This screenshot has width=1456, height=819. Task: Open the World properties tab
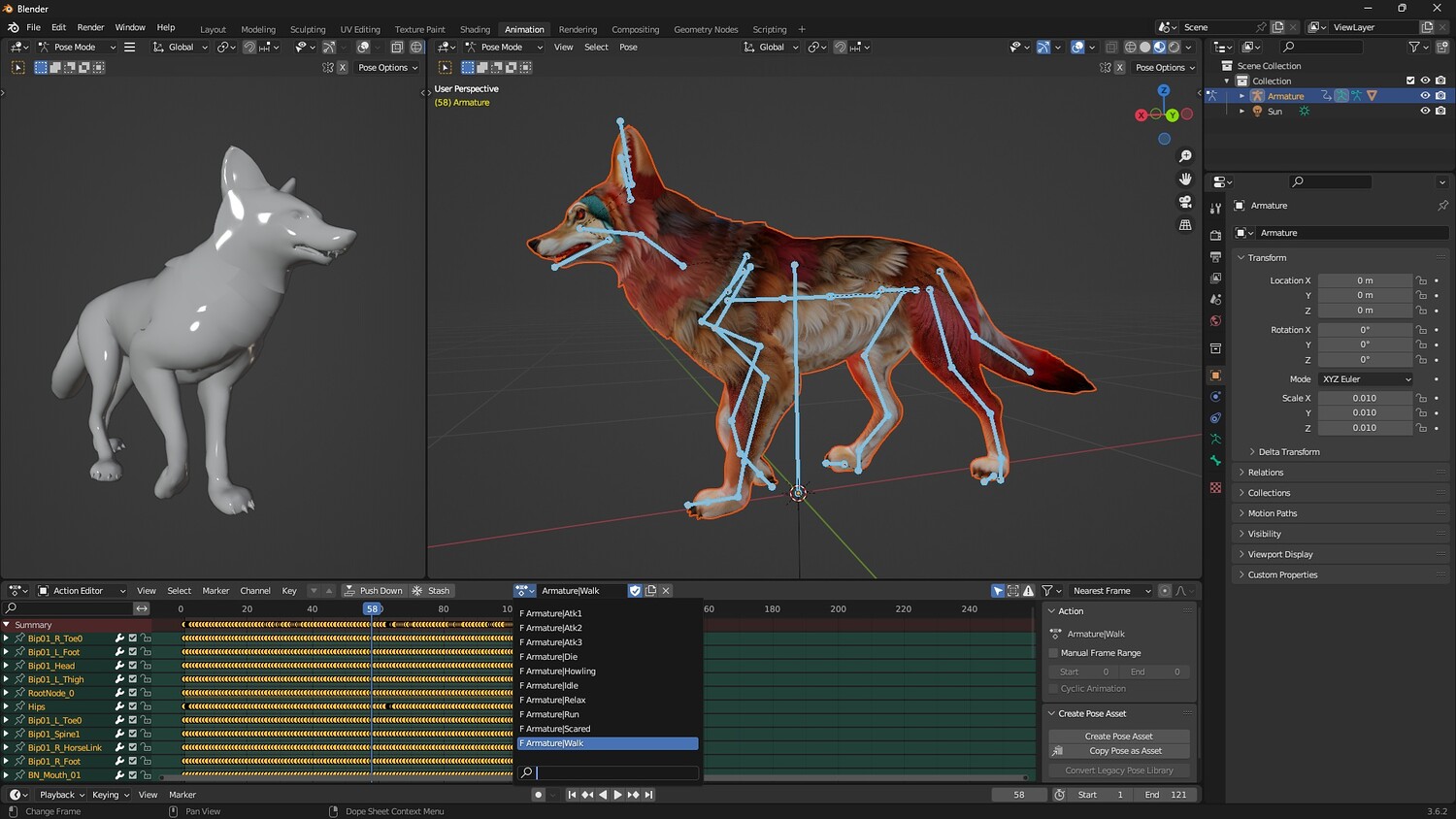click(x=1215, y=321)
